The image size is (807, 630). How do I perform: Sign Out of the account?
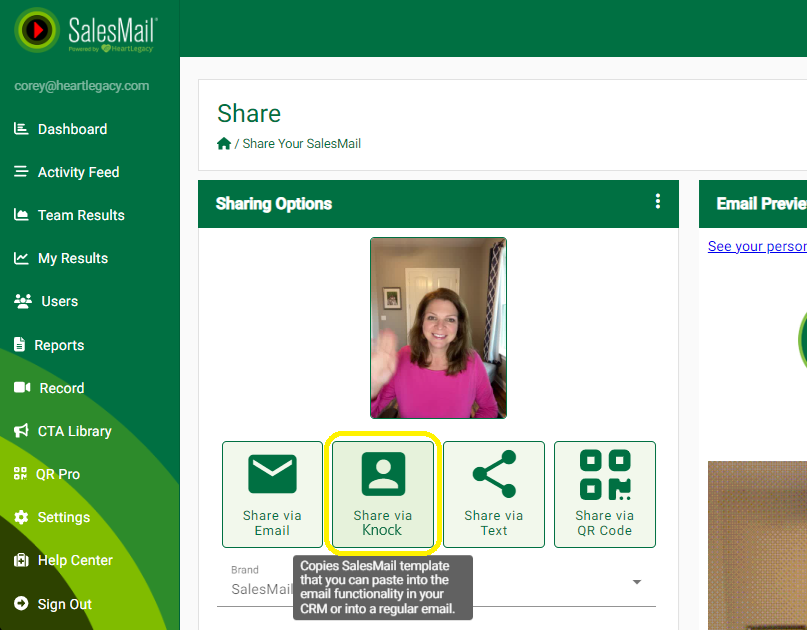[x=64, y=604]
